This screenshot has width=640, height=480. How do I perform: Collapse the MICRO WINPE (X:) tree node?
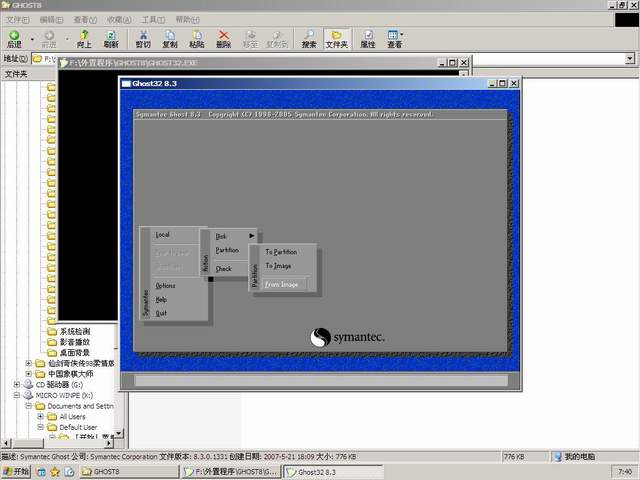tap(17, 395)
